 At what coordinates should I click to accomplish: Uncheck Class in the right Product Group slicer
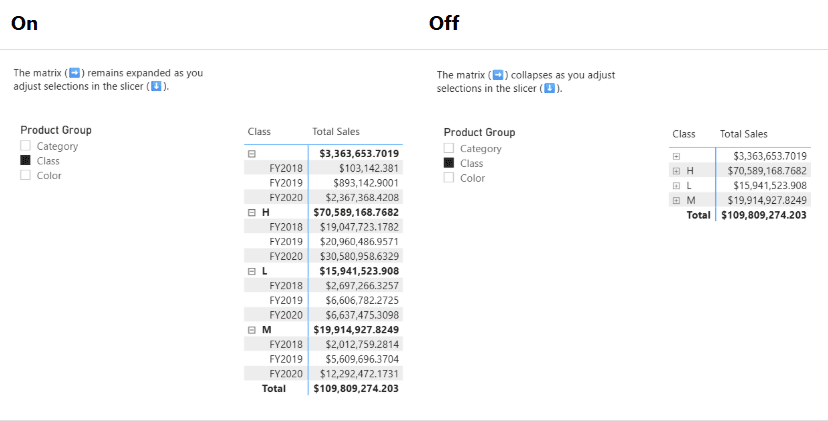point(449,163)
